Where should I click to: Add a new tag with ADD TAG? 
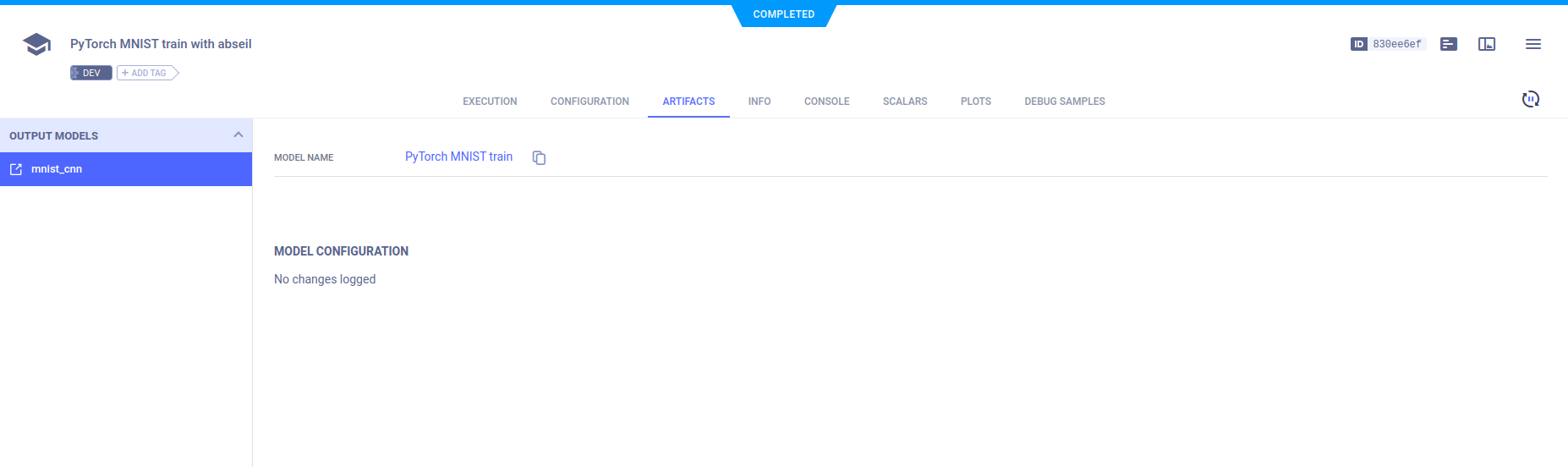[147, 73]
